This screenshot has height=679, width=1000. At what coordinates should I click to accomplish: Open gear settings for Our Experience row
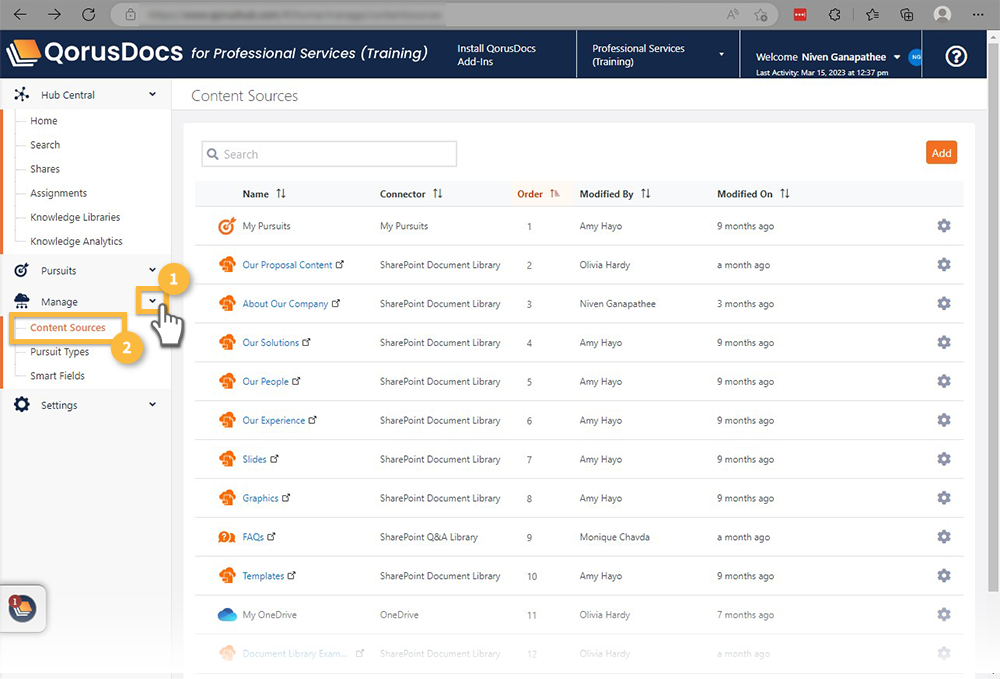click(x=944, y=420)
